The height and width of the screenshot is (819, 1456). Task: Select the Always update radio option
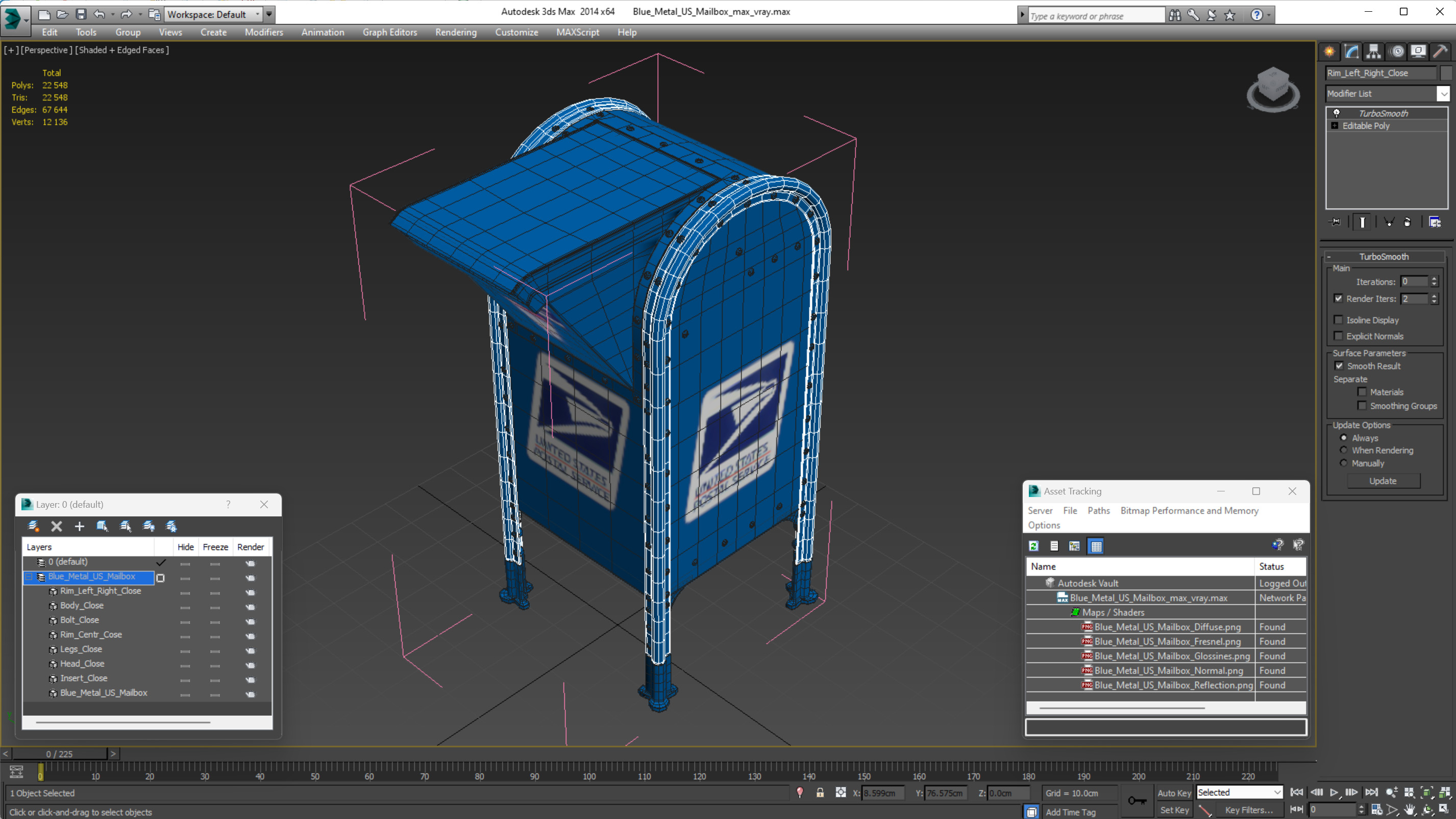[1344, 437]
